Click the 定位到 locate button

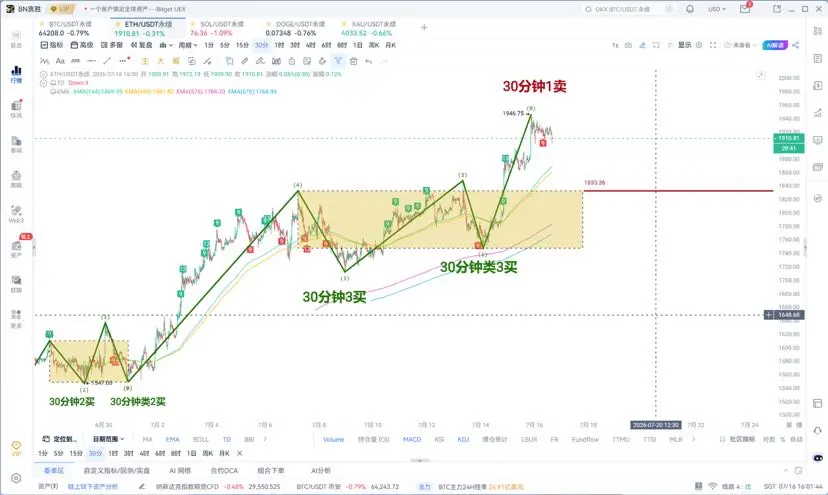[60, 440]
